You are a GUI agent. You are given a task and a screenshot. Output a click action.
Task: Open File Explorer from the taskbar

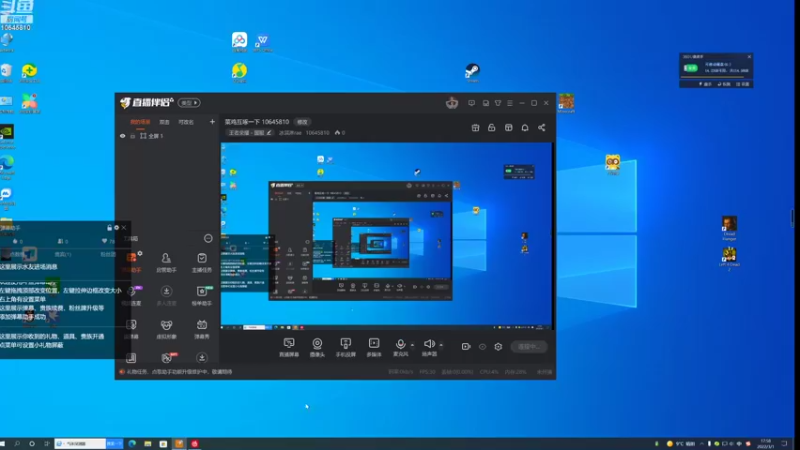click(x=147, y=444)
